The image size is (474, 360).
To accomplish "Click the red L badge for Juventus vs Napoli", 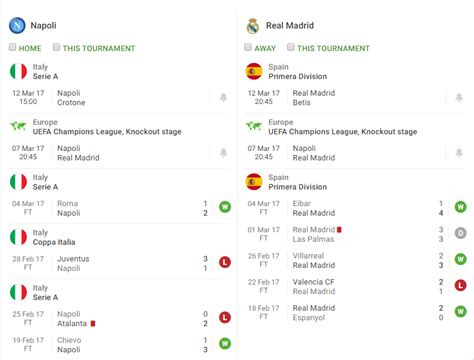I will (225, 262).
